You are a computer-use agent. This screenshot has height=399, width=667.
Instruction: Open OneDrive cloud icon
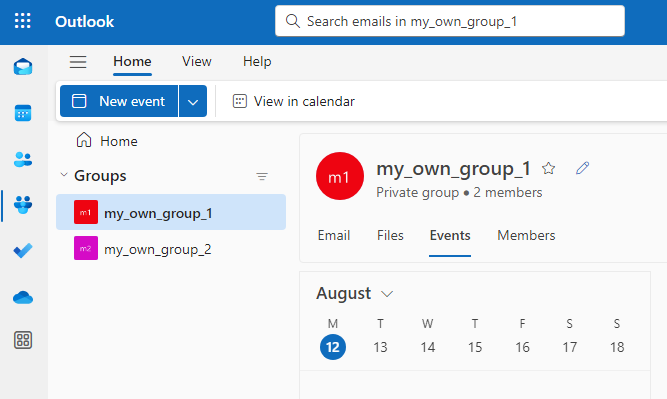pos(23,297)
